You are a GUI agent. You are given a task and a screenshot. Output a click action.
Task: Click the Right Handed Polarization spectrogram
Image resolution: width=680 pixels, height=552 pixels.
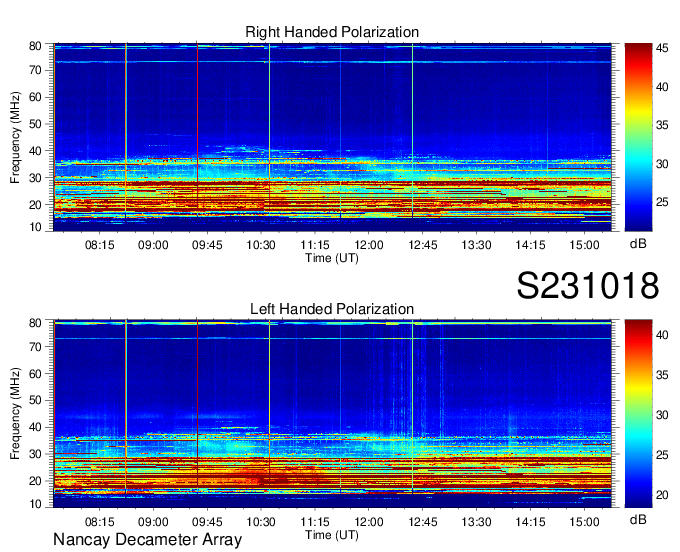coord(332,137)
